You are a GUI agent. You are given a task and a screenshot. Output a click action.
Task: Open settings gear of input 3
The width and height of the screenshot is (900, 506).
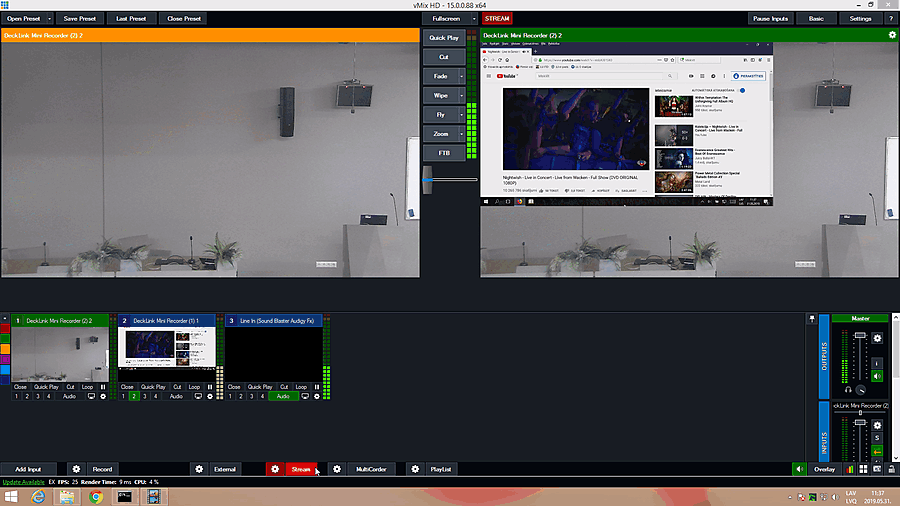click(x=317, y=396)
